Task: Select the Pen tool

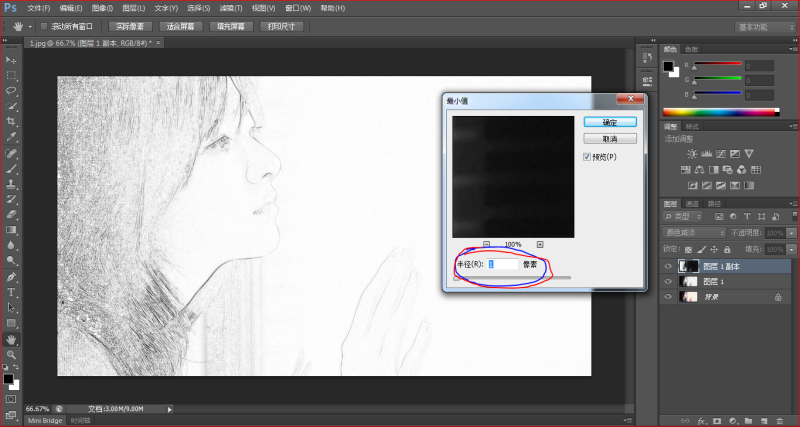Action: pyautogui.click(x=12, y=276)
